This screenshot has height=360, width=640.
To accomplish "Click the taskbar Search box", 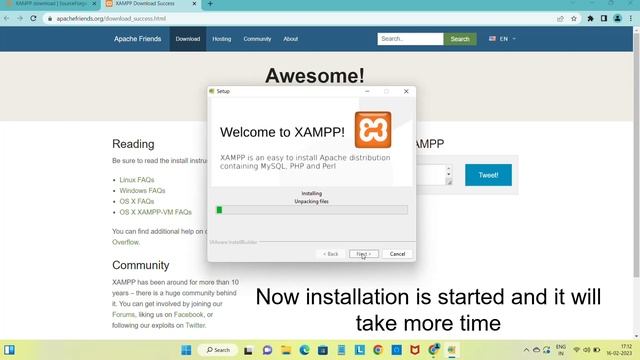I will [218, 350].
